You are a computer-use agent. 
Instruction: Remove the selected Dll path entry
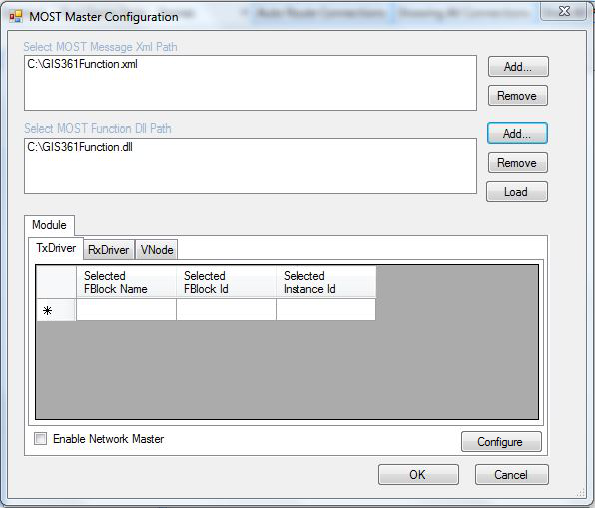518,163
